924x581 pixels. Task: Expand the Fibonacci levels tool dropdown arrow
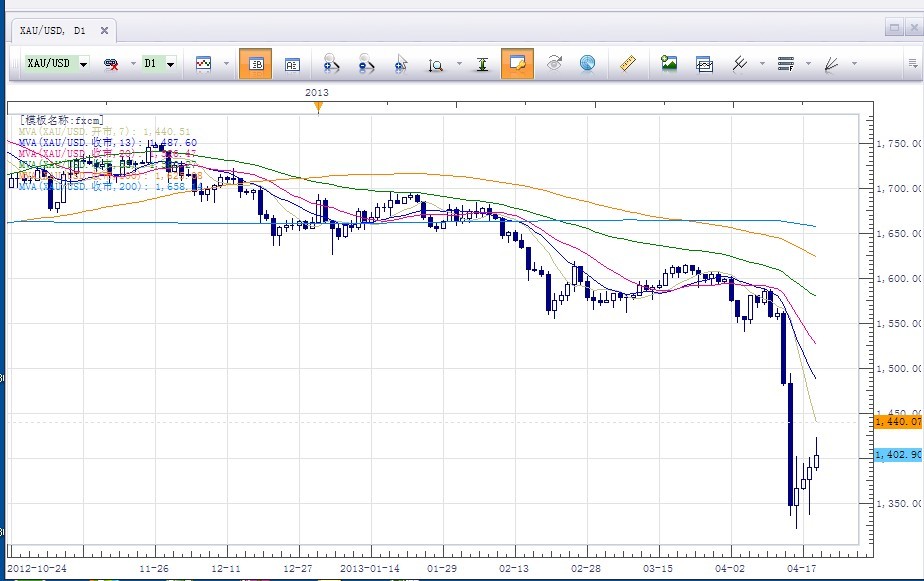tap(806, 64)
